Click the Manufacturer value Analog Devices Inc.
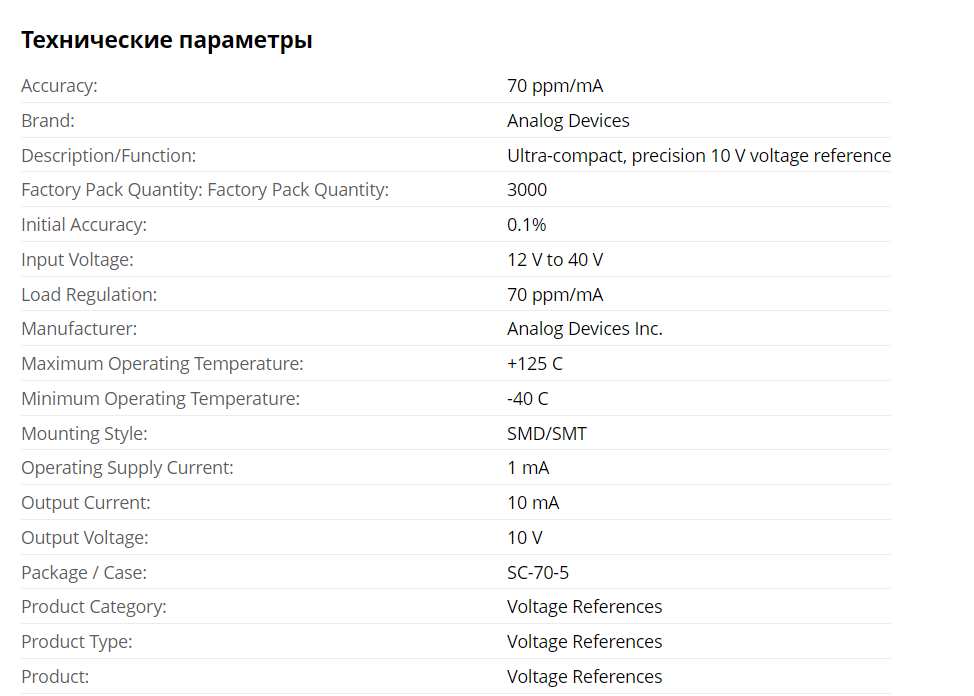 [x=585, y=329]
